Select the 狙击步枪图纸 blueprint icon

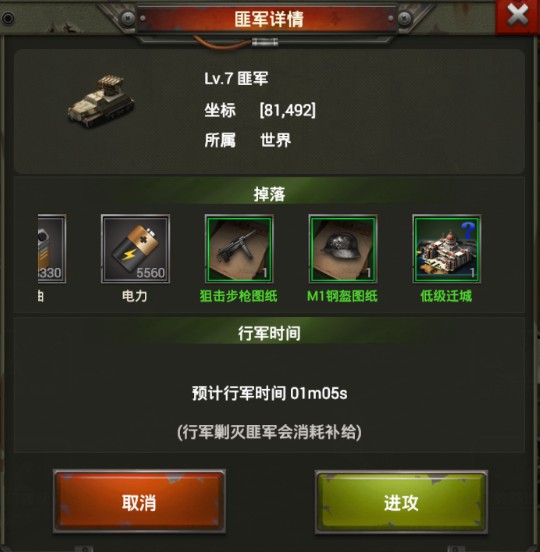(x=239, y=249)
